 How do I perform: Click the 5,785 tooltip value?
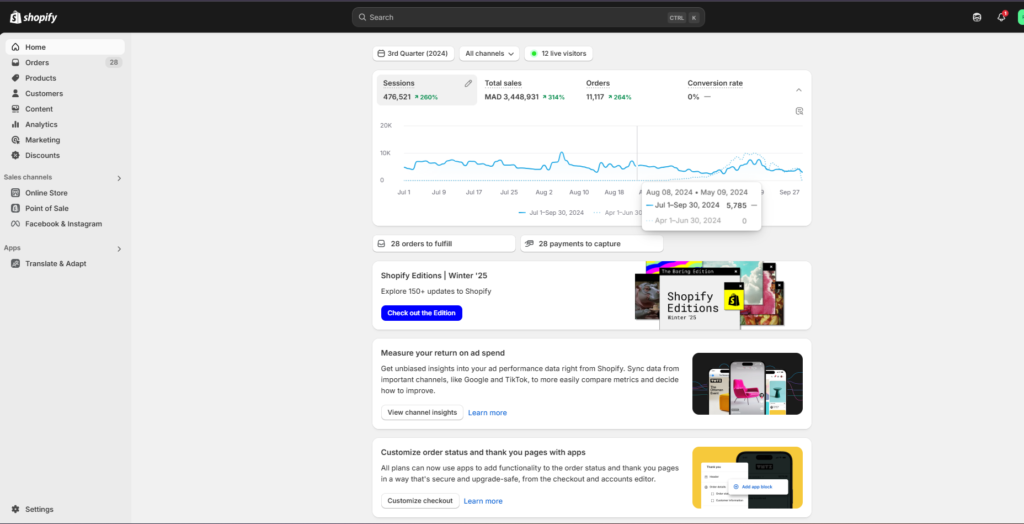[x=736, y=205]
